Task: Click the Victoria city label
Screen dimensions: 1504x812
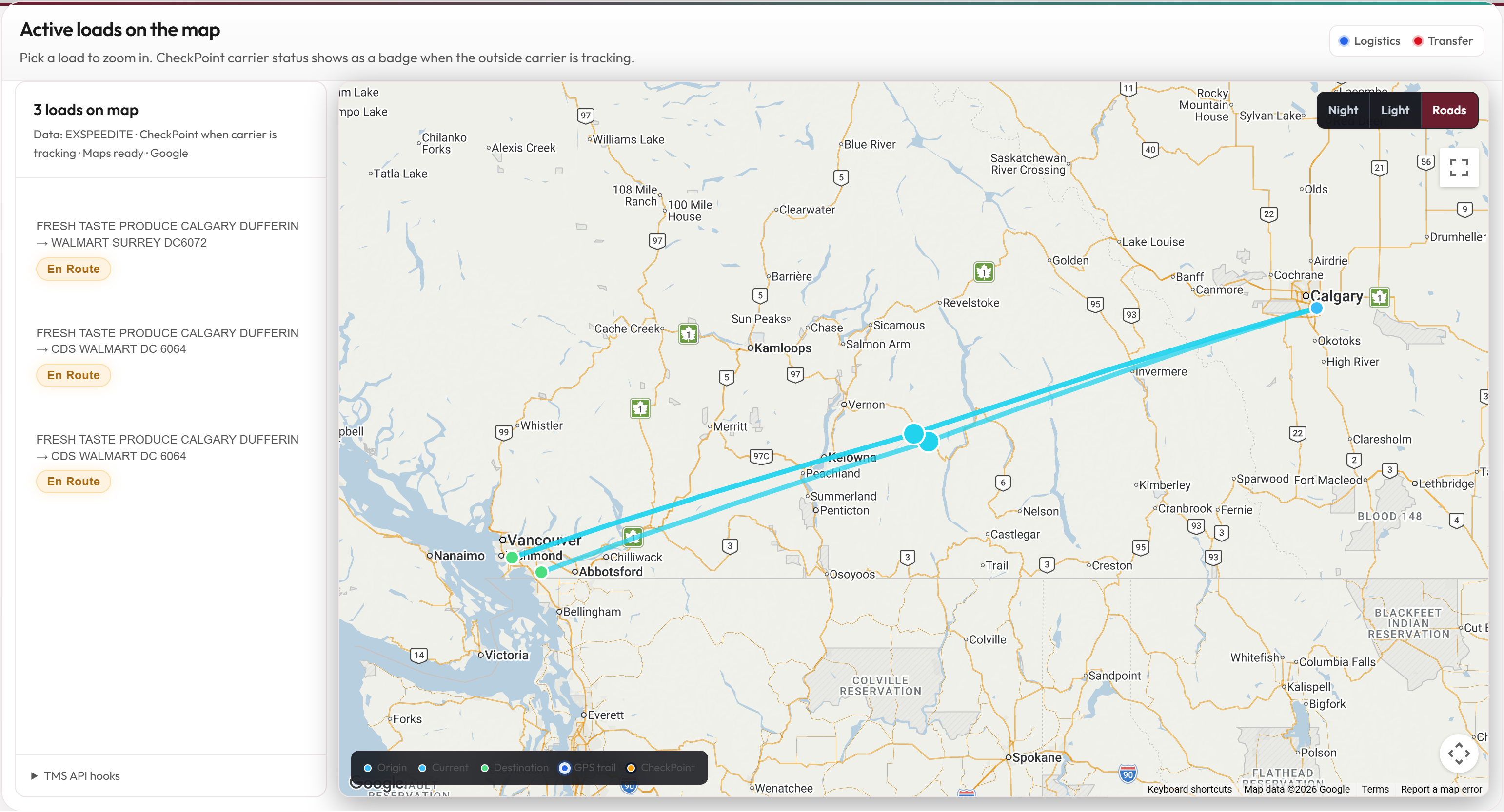Action: [x=506, y=655]
